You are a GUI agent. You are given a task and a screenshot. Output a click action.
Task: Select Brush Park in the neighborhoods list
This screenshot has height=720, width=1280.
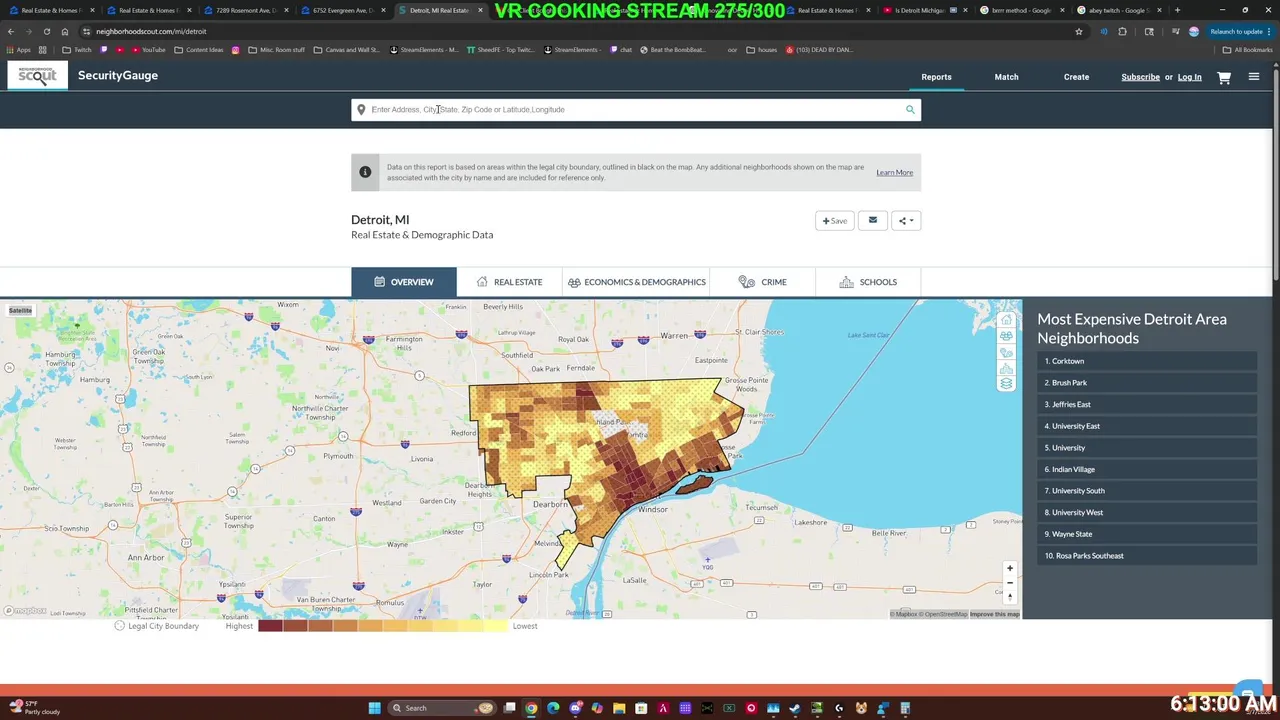[1147, 383]
